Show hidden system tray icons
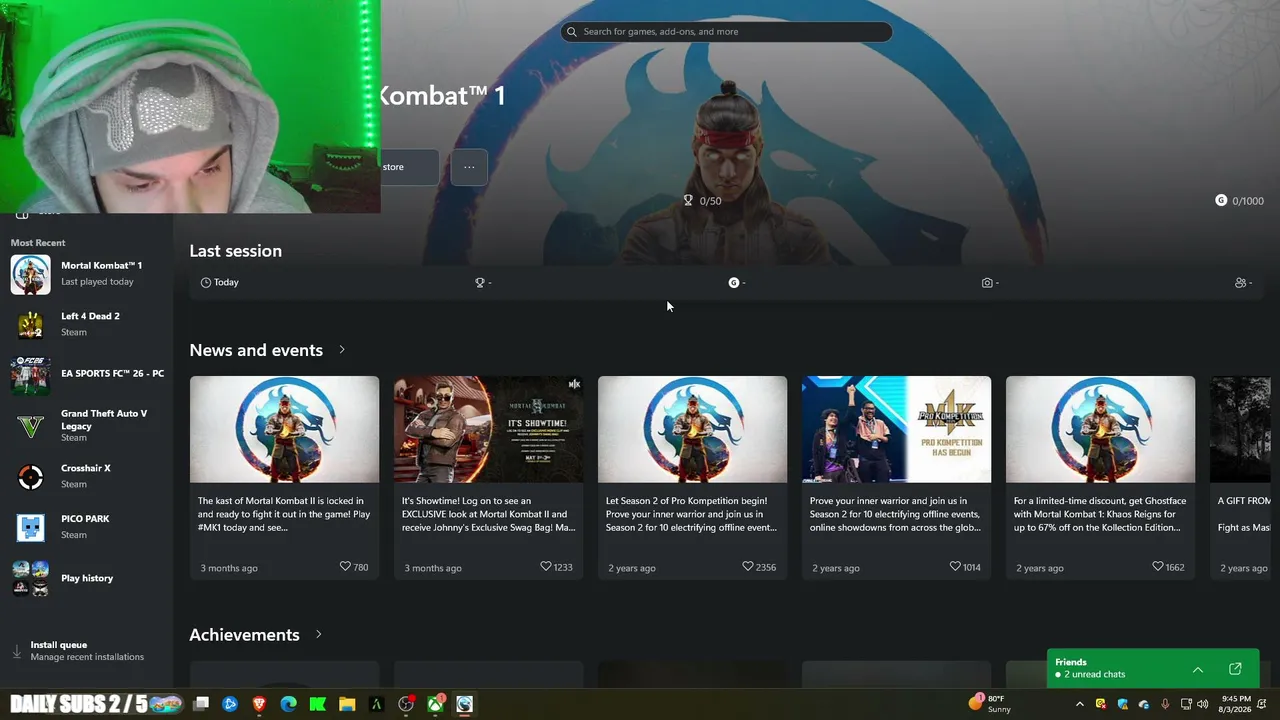The image size is (1280, 720). (1079, 704)
